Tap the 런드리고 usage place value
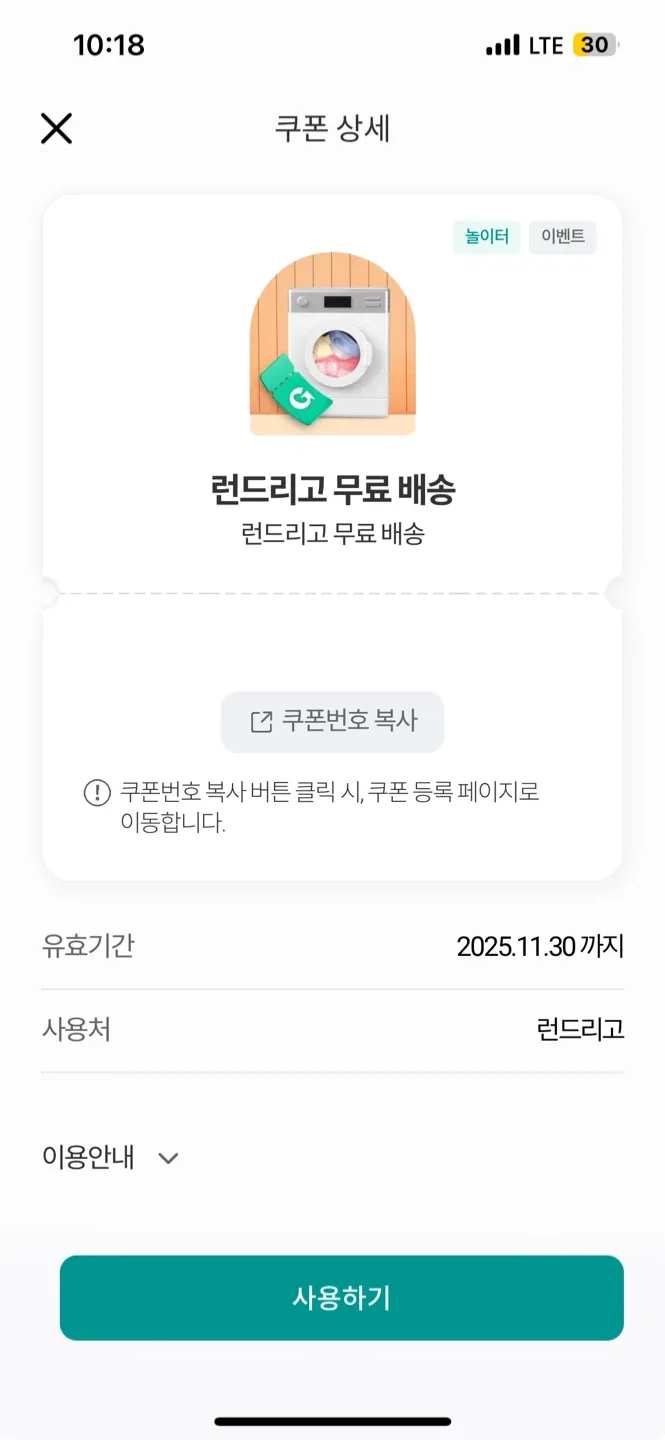Screen dimensions: 665x1440 pyautogui.click(x=580, y=1029)
